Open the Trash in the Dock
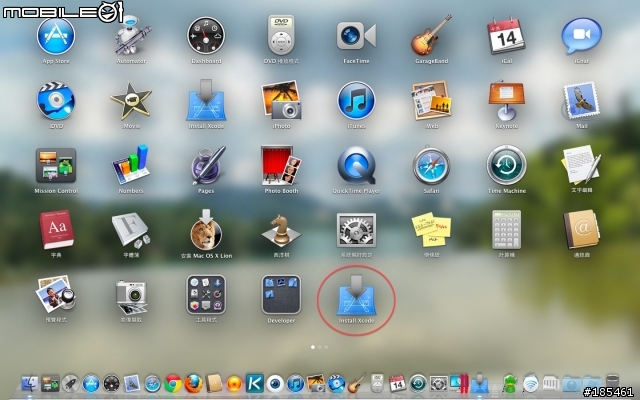Viewport: 640px width, 400px height. [x=612, y=383]
